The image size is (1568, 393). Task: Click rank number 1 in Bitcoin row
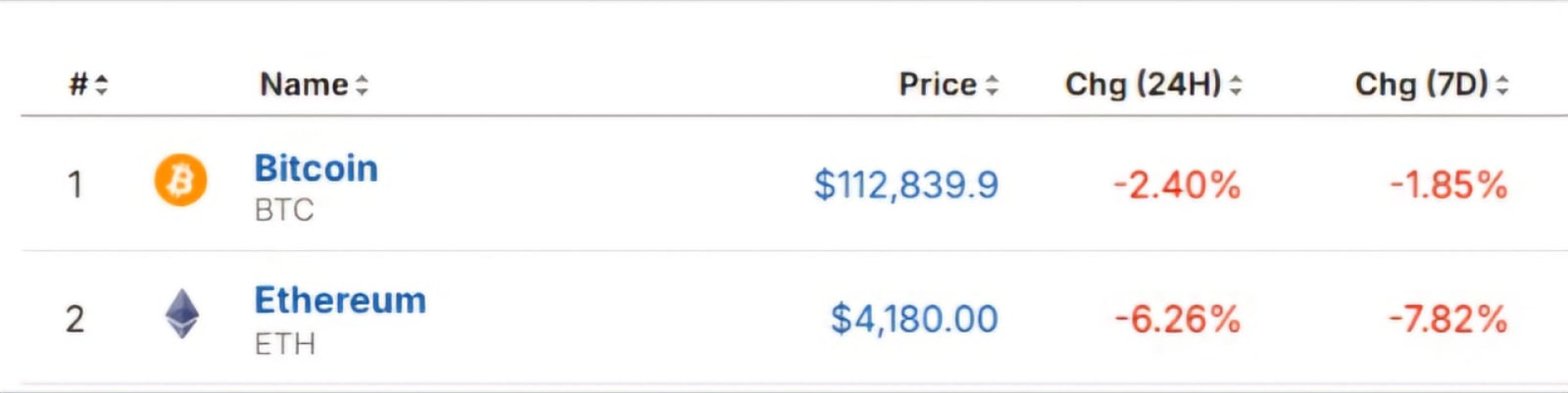pyautogui.click(x=75, y=185)
